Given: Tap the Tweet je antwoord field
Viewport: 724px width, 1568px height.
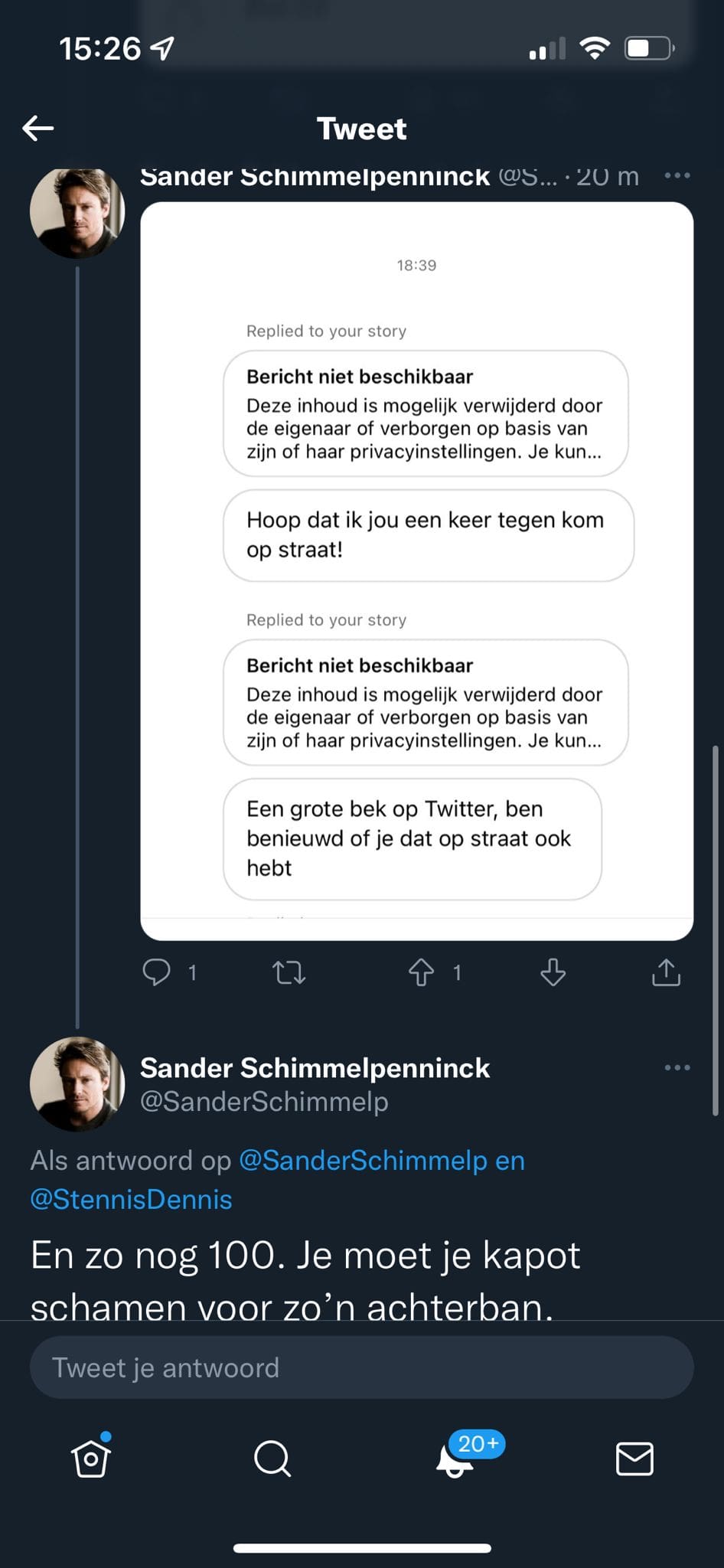Looking at the screenshot, I should 362,1367.
